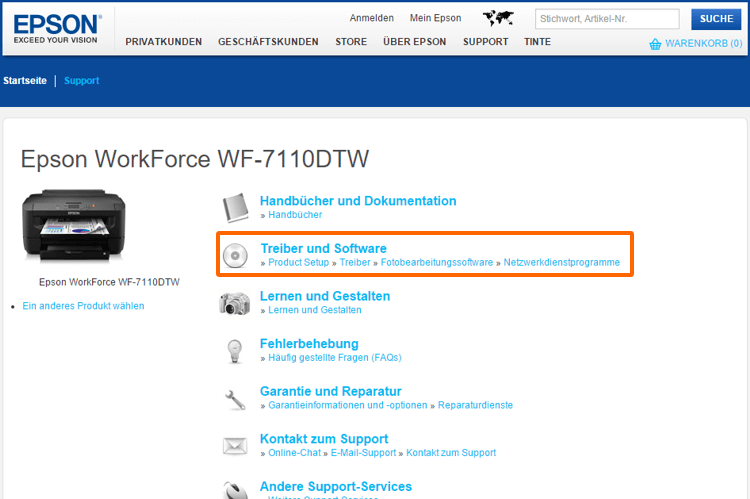750x499 pixels.
Task: Click the Stichwort search field
Action: point(607,19)
